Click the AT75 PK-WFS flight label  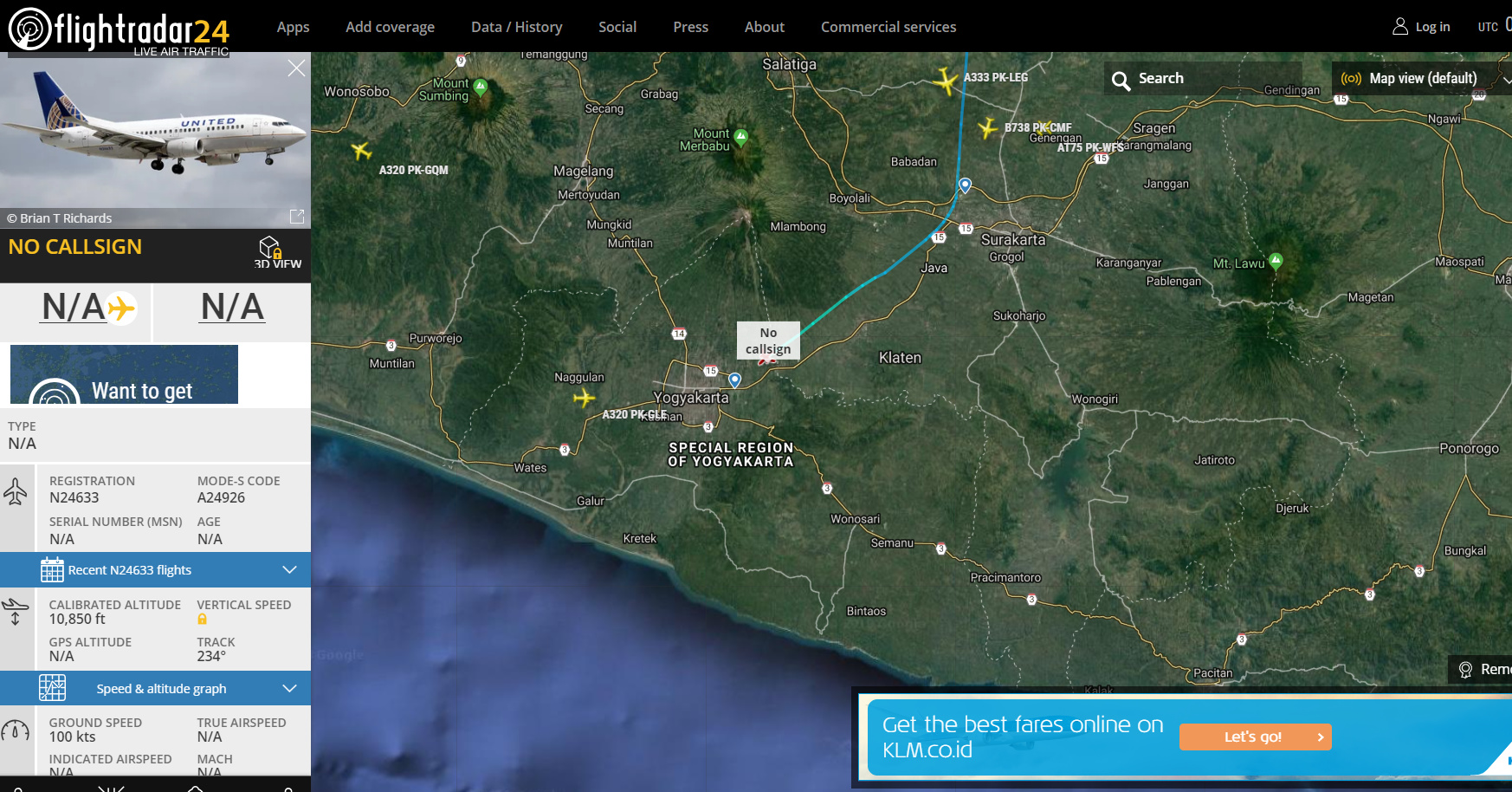coord(1090,147)
